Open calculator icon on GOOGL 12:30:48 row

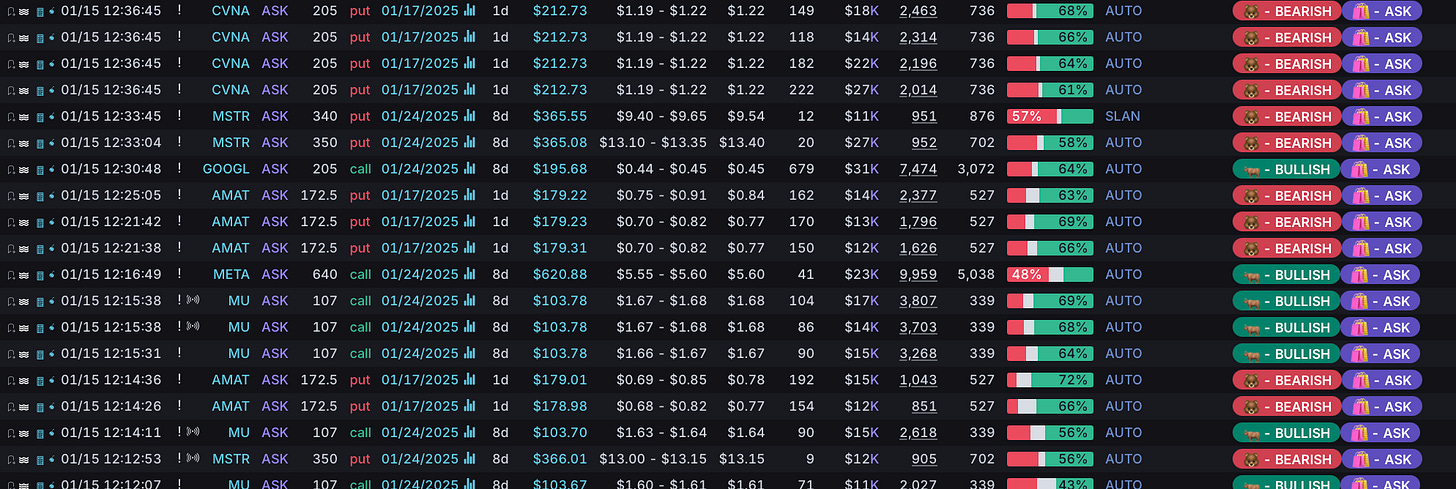[x=40, y=169]
